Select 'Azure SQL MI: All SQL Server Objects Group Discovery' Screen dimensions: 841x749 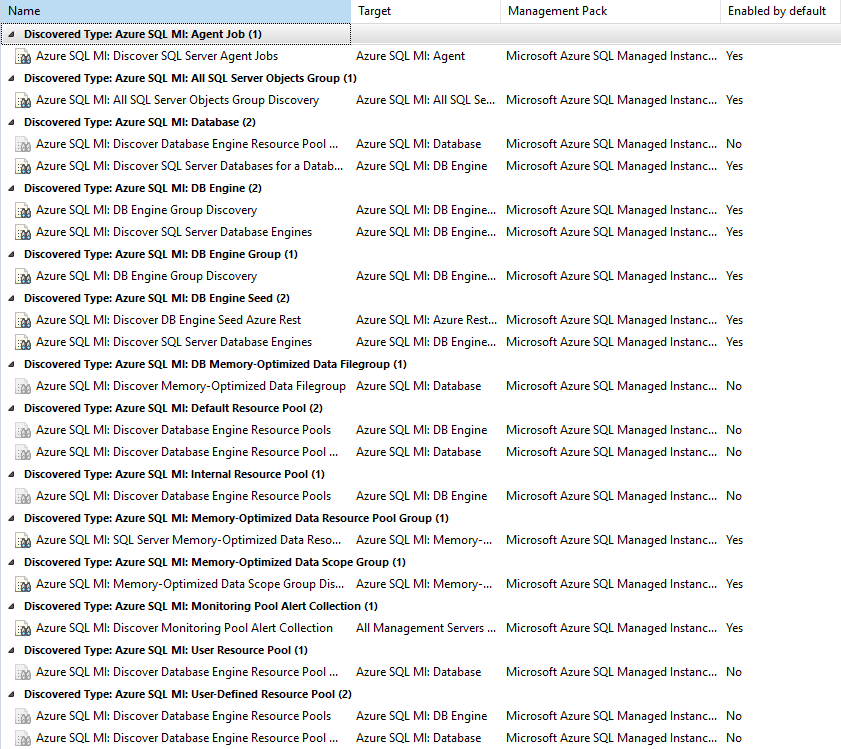[178, 100]
